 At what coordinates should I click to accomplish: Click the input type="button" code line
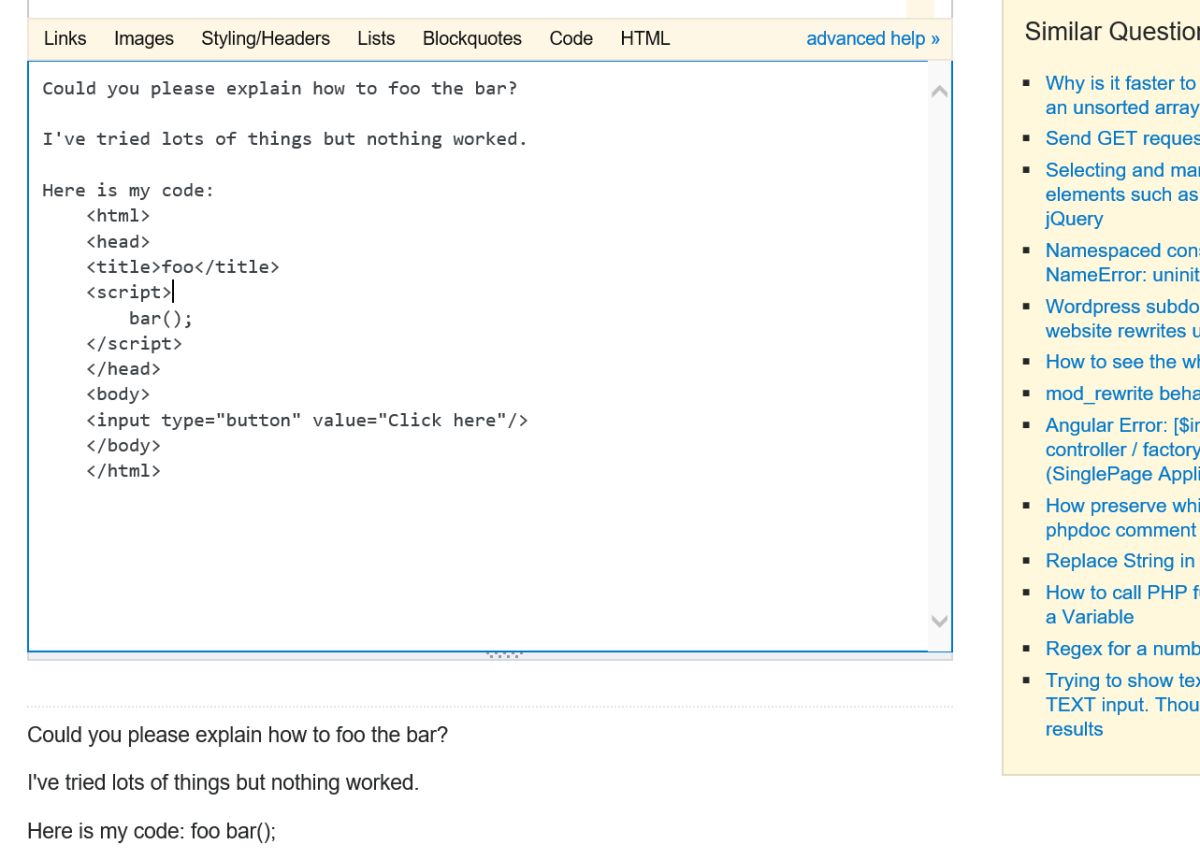pos(307,420)
